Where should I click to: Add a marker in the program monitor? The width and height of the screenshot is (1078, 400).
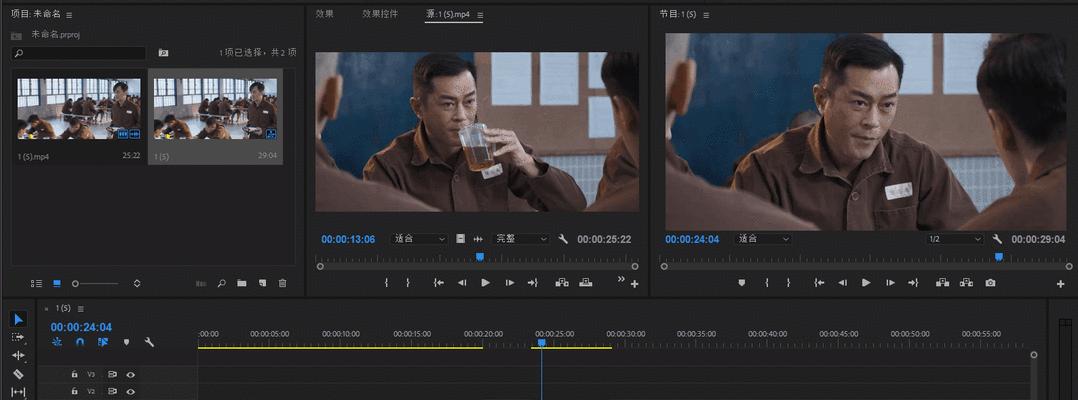pyautogui.click(x=741, y=282)
